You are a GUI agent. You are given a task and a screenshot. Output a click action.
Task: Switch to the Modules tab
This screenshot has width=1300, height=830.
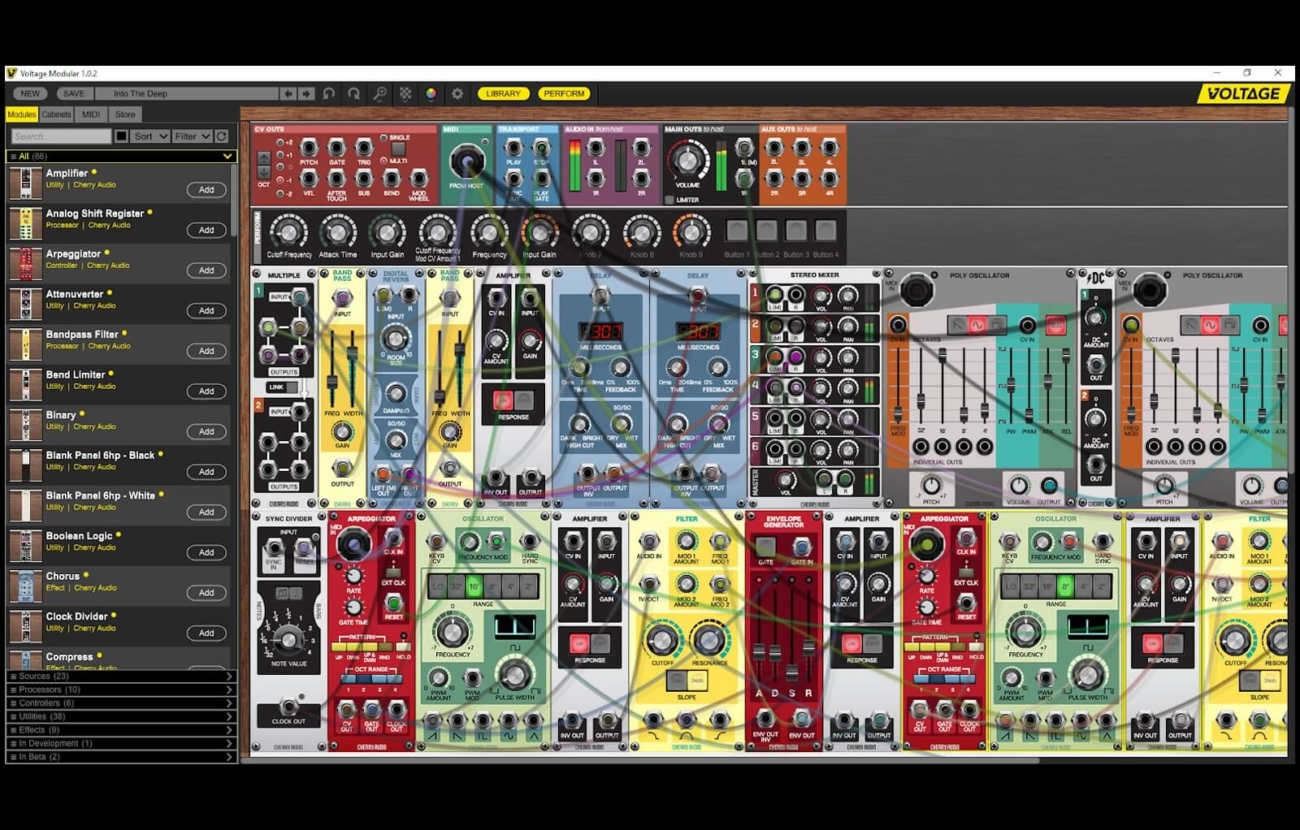click(x=21, y=115)
